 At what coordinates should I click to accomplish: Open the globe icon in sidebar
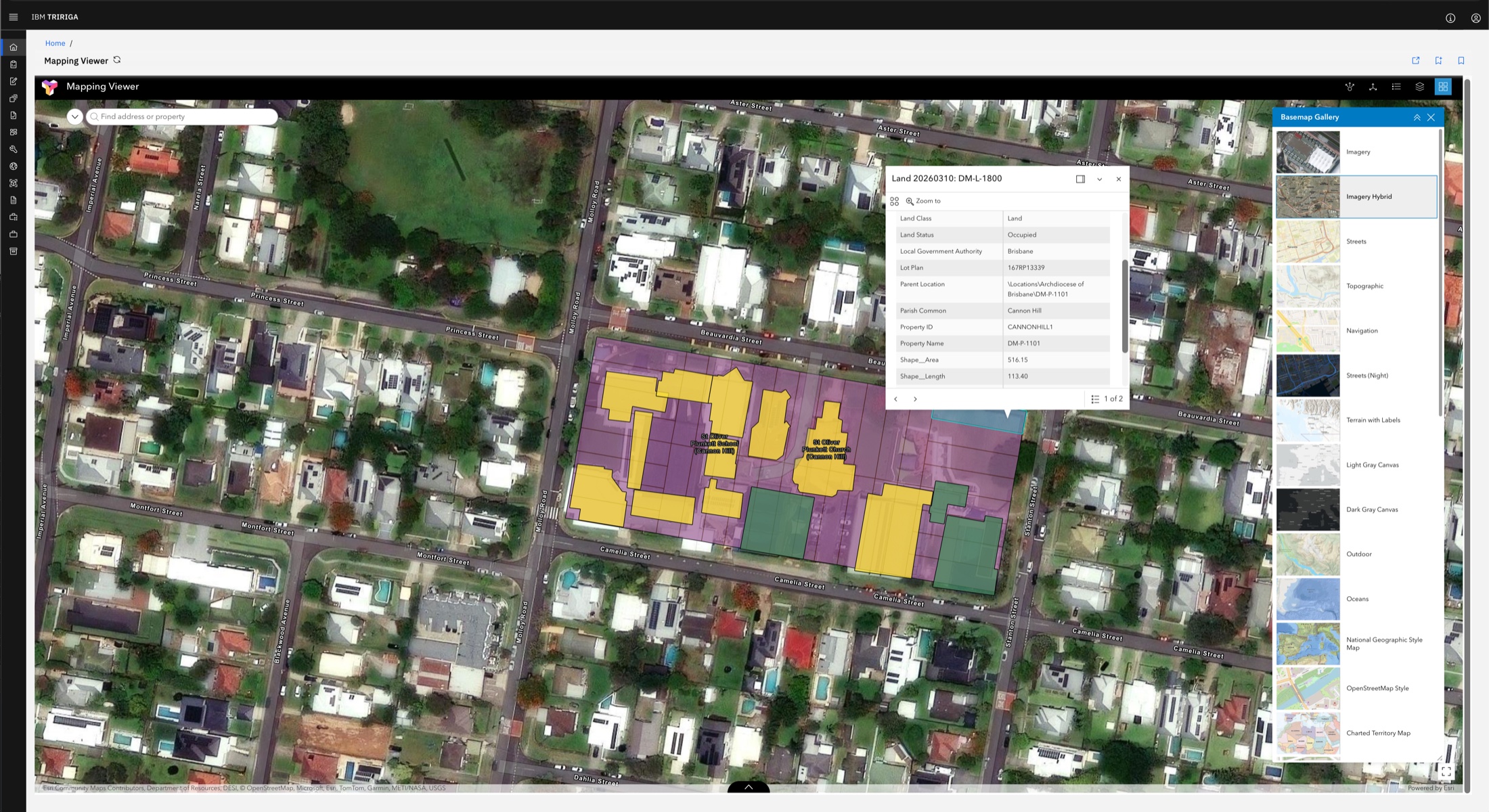13,166
